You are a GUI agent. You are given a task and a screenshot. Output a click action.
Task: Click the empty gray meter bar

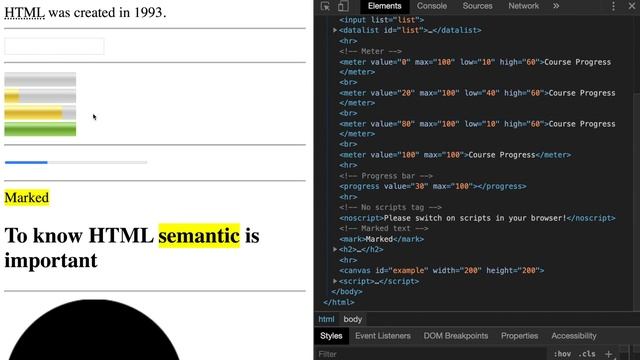(40, 79)
